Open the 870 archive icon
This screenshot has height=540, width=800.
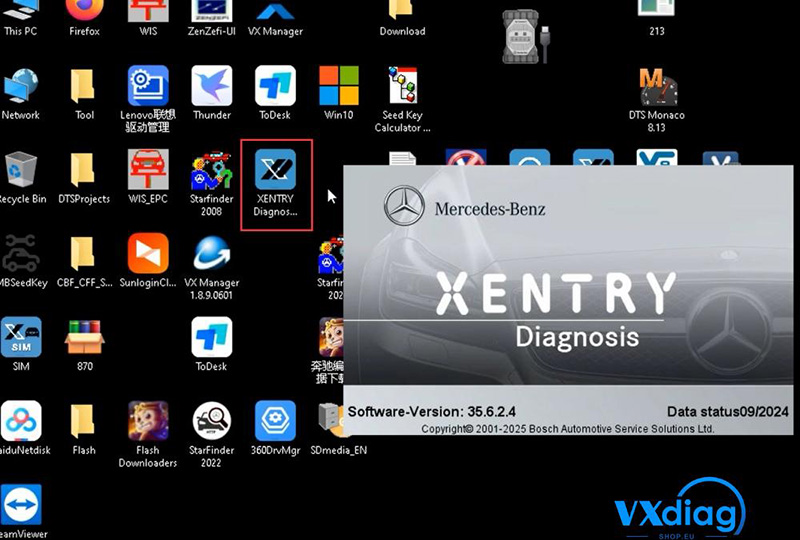[85, 344]
